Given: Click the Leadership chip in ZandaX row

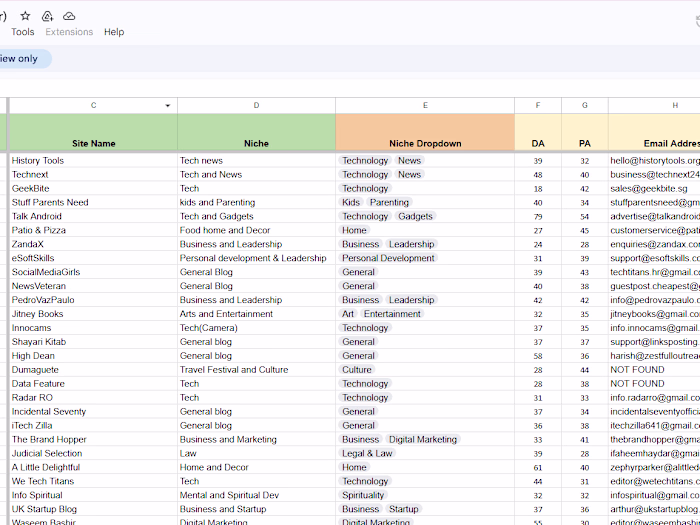Looking at the screenshot, I should click(411, 244).
